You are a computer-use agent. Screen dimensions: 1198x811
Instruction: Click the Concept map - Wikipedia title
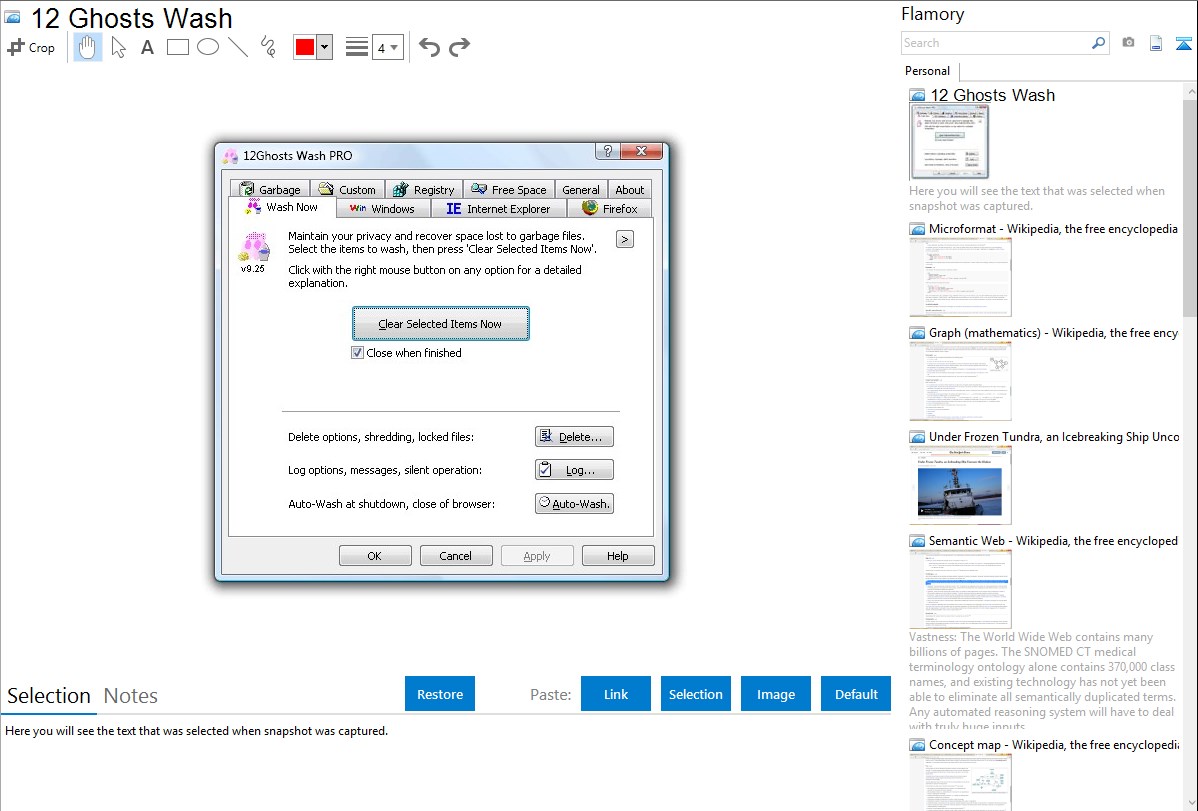1054,744
